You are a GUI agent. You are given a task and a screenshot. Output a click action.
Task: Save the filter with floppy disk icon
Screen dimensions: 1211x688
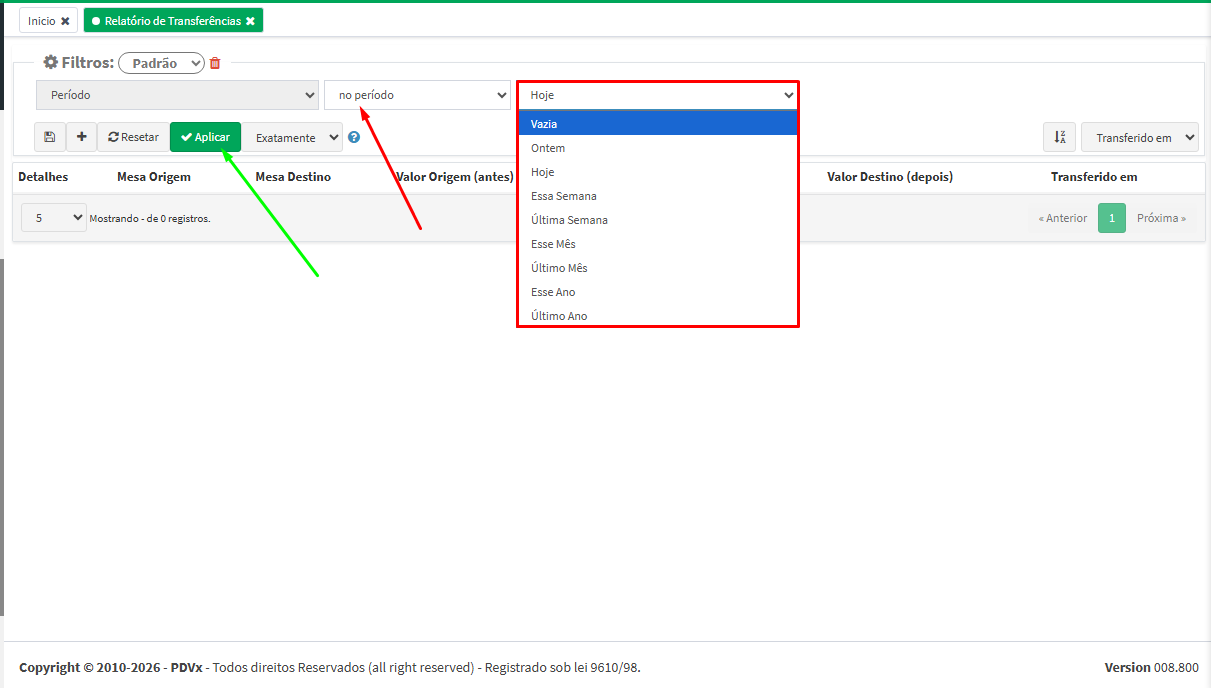(50, 137)
